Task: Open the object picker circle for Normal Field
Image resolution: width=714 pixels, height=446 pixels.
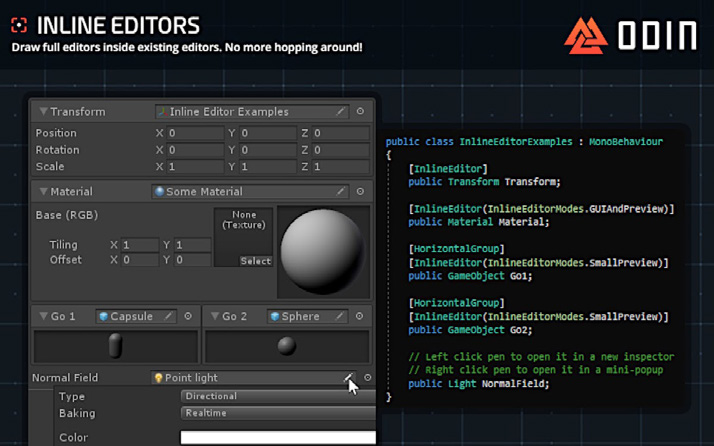Action: pyautogui.click(x=367, y=377)
